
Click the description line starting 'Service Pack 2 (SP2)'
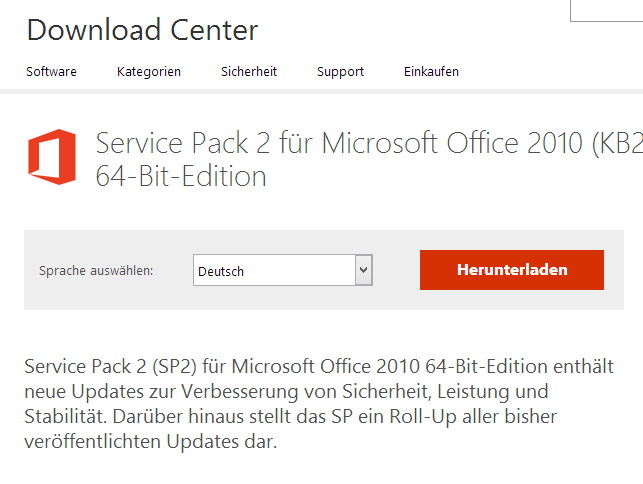[x=319, y=366]
